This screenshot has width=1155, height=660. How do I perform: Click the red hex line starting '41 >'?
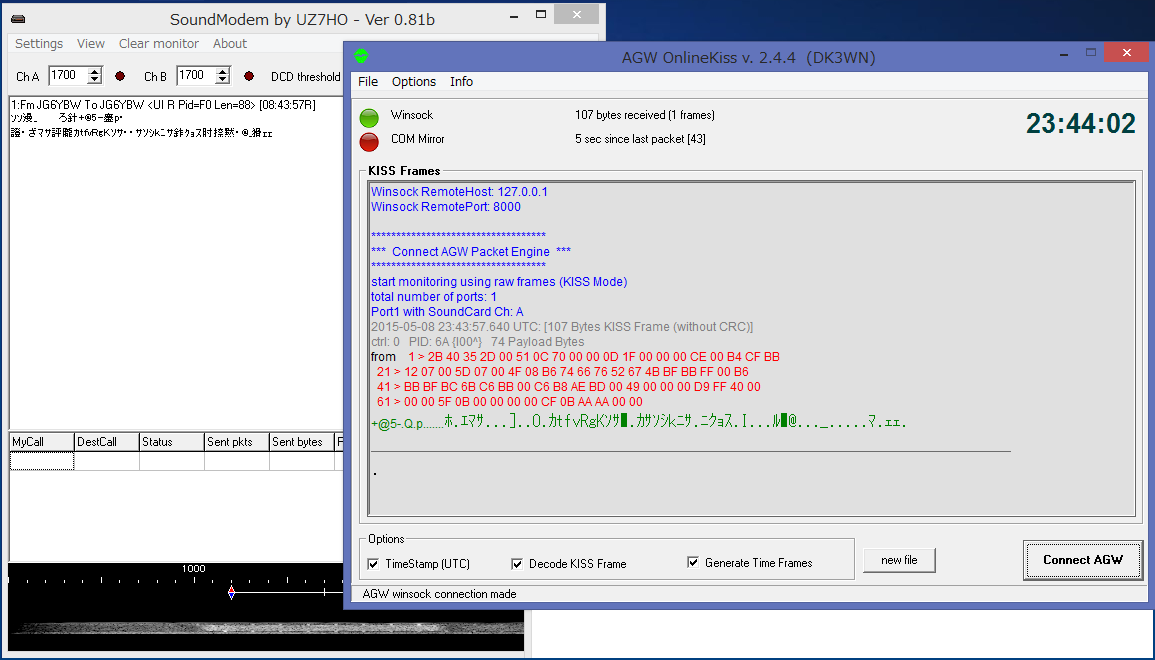click(569, 387)
